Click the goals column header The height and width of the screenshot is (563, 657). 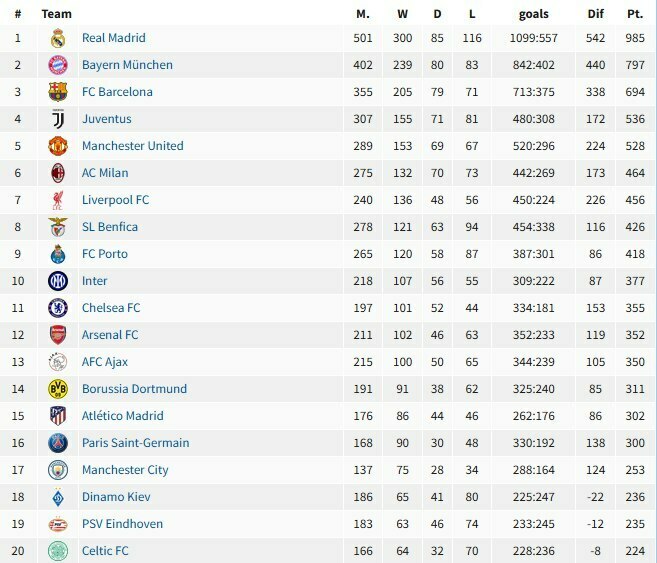click(533, 14)
